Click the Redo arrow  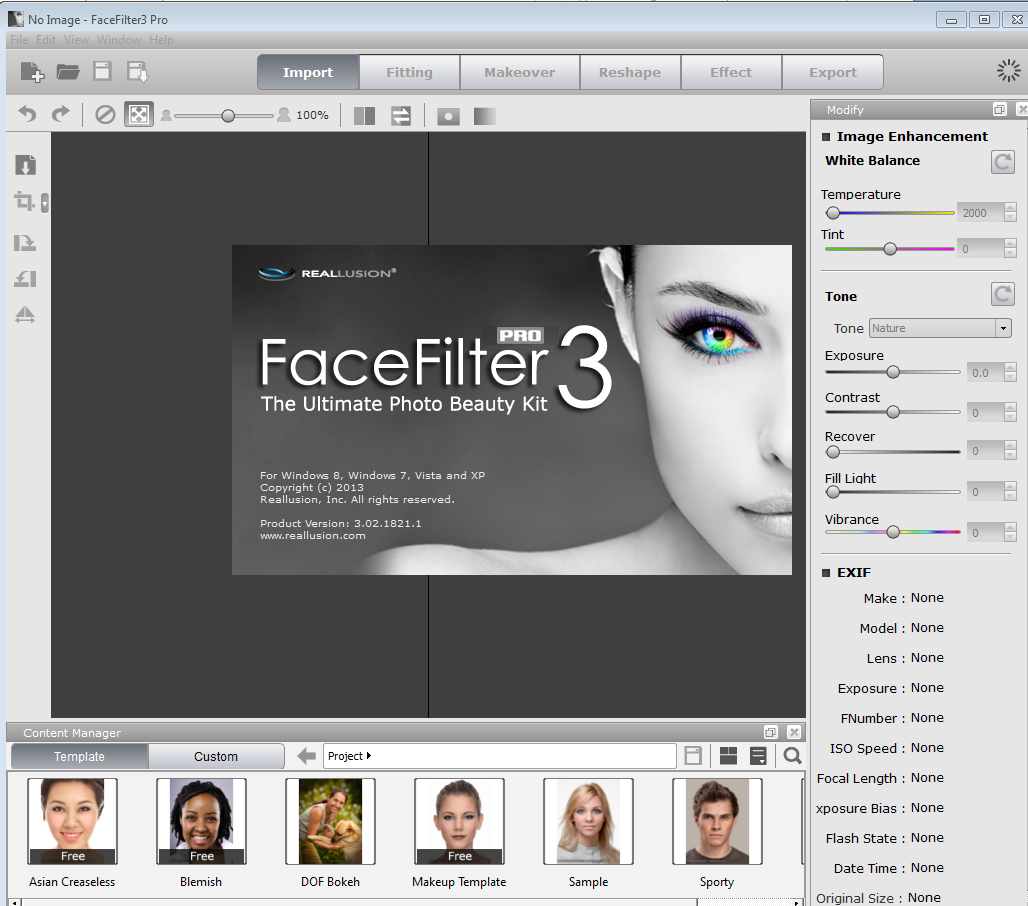click(61, 115)
